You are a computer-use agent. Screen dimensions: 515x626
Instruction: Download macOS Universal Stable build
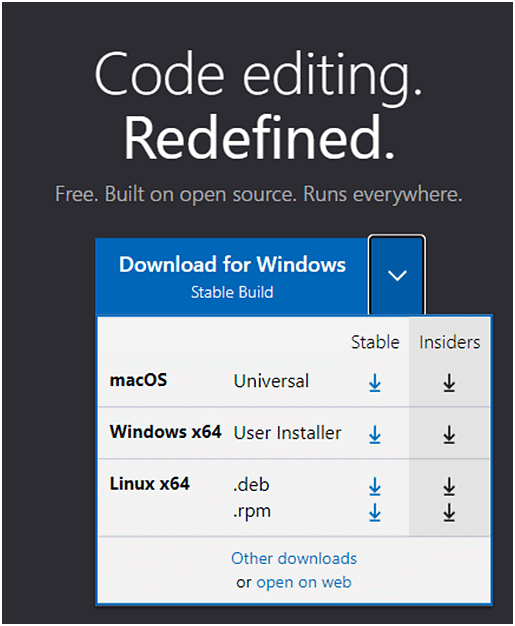click(x=374, y=383)
